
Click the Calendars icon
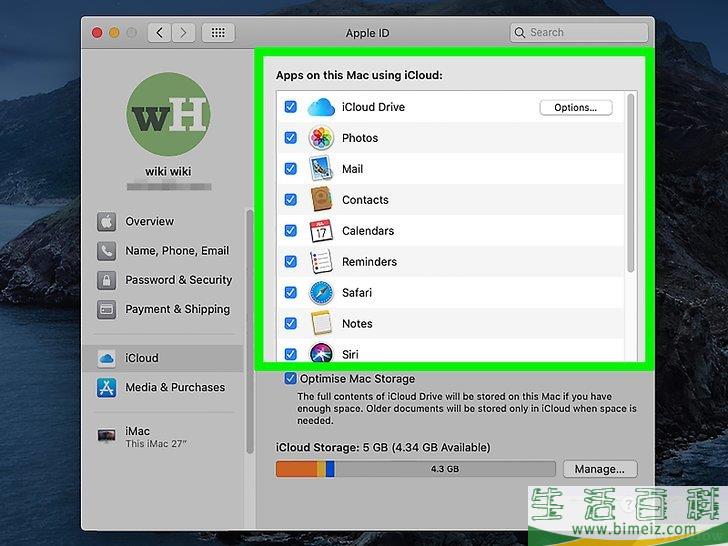tap(321, 231)
